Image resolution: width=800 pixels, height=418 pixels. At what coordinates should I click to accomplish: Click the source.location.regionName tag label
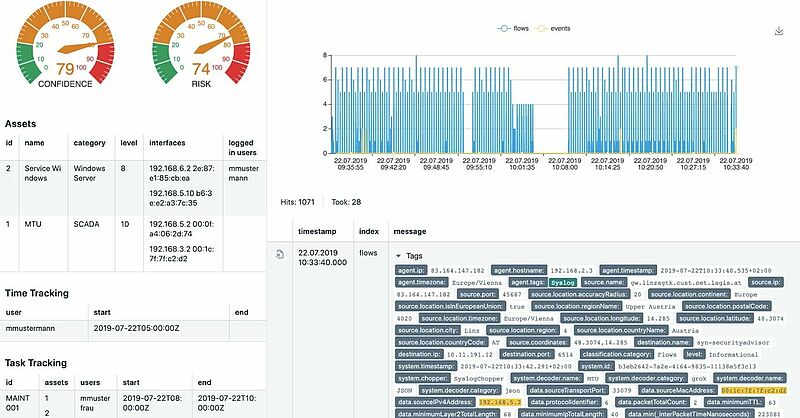tap(576, 306)
